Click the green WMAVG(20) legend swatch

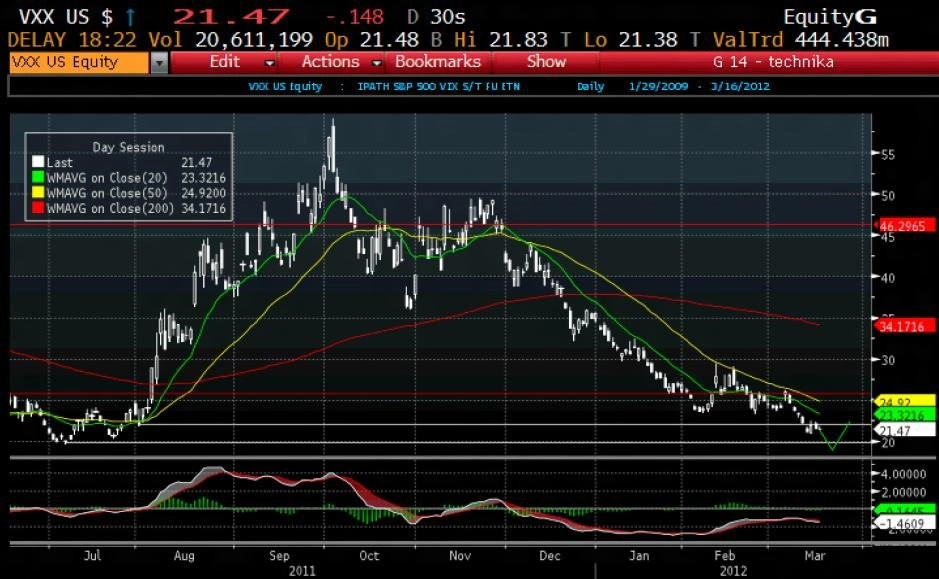(x=38, y=178)
